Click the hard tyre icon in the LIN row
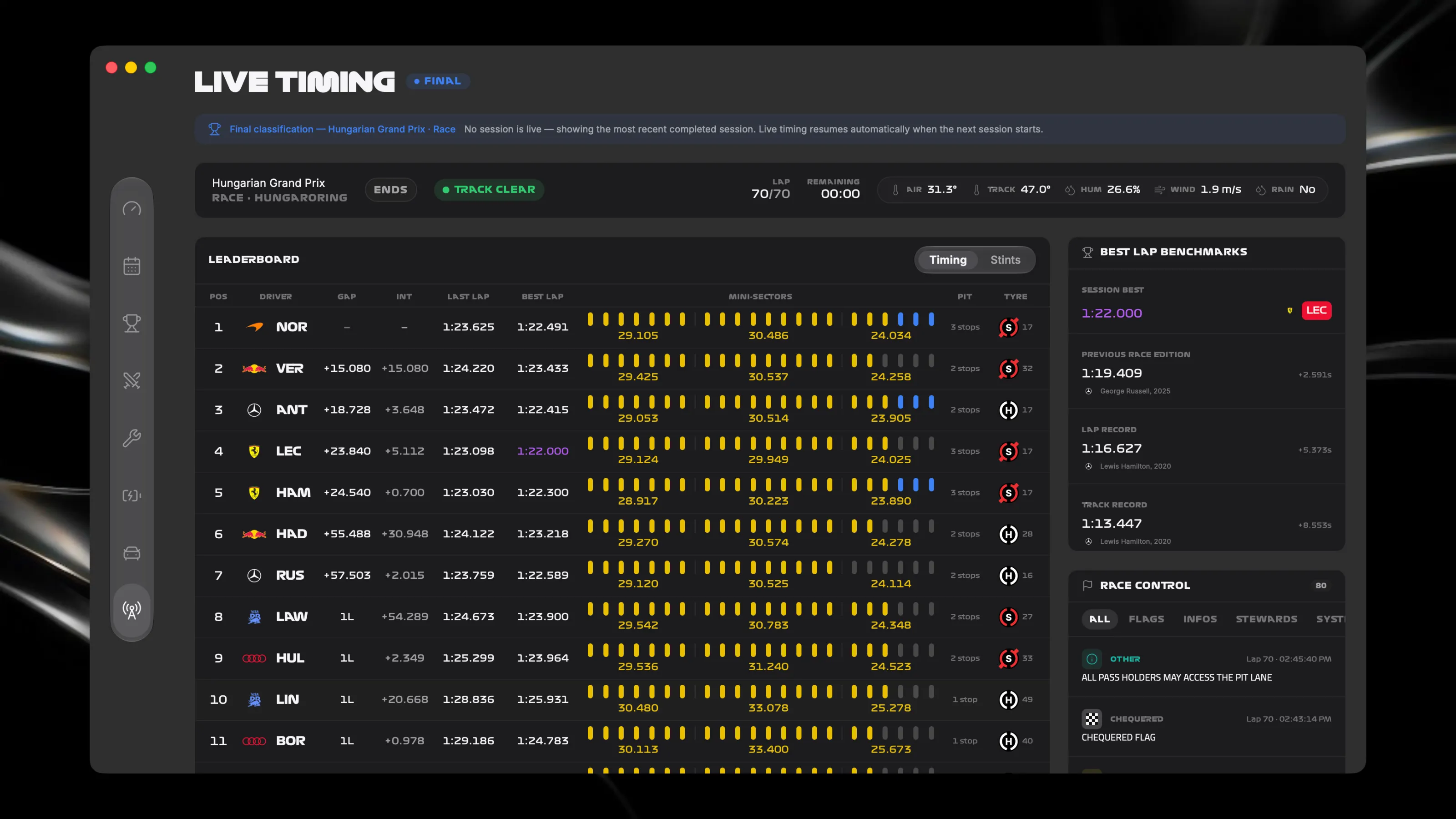Viewport: 1456px width, 819px height. pyautogui.click(x=1008, y=700)
